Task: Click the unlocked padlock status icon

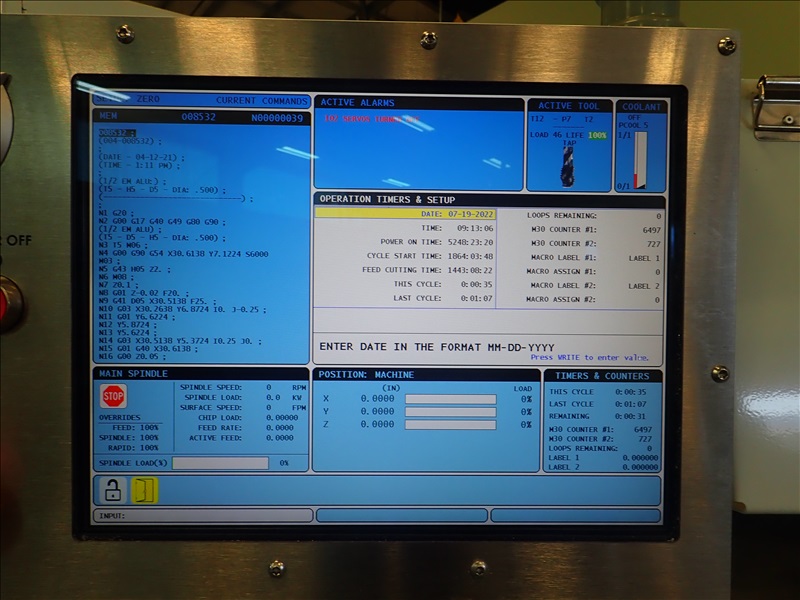Action: pos(113,490)
